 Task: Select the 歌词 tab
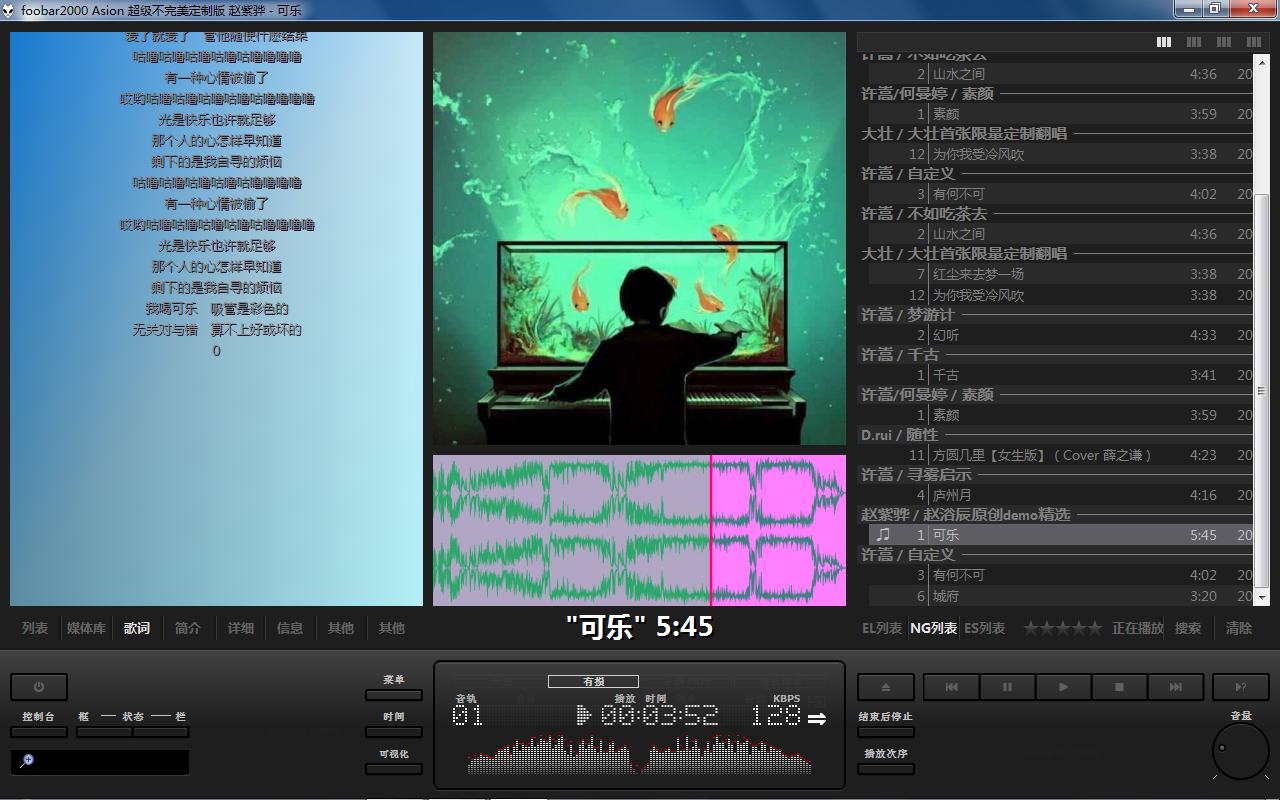[137, 628]
